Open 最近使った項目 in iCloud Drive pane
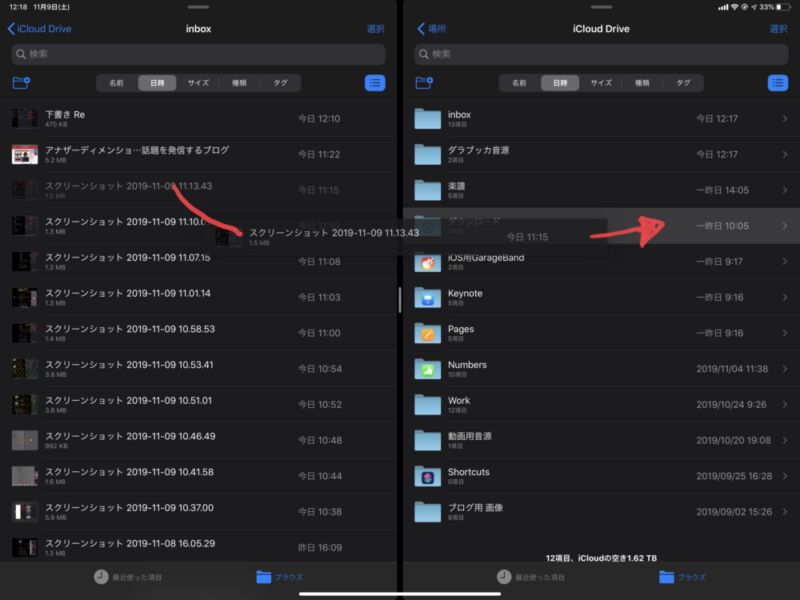This screenshot has width=800, height=600. 531,577
